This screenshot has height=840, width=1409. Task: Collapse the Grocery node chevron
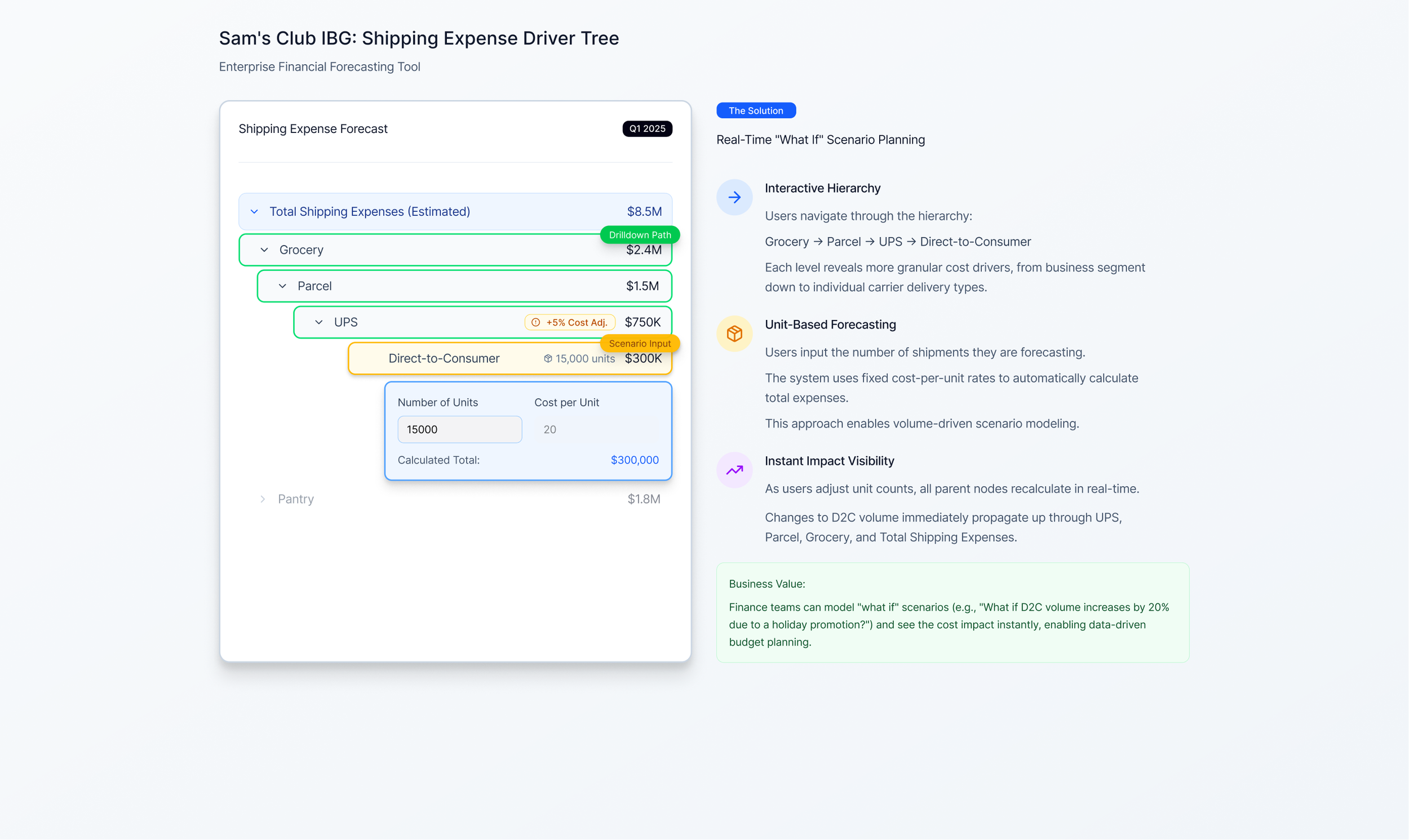[264, 250]
